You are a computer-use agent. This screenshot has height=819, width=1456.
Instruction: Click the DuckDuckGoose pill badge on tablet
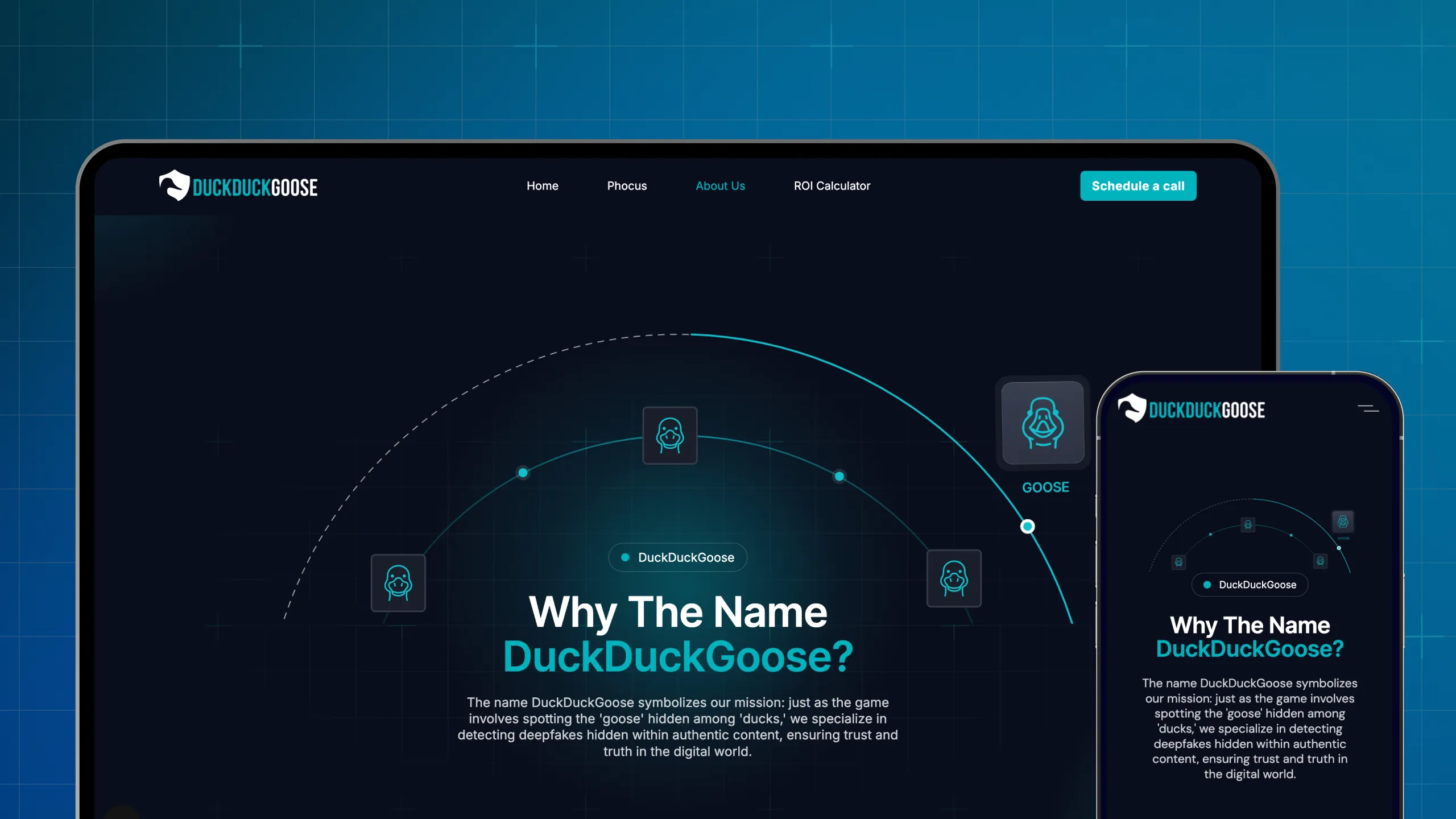pyautogui.click(x=678, y=557)
